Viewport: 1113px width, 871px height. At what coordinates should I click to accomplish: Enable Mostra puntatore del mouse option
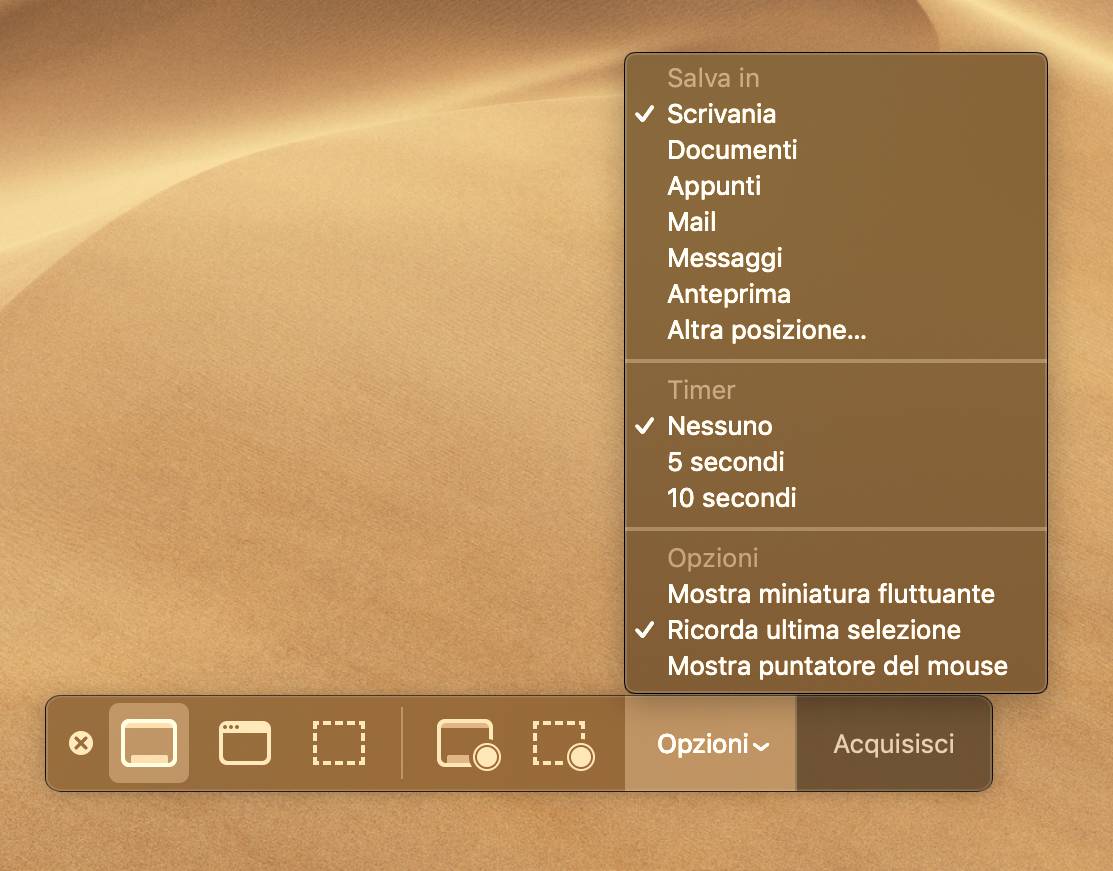tap(835, 667)
